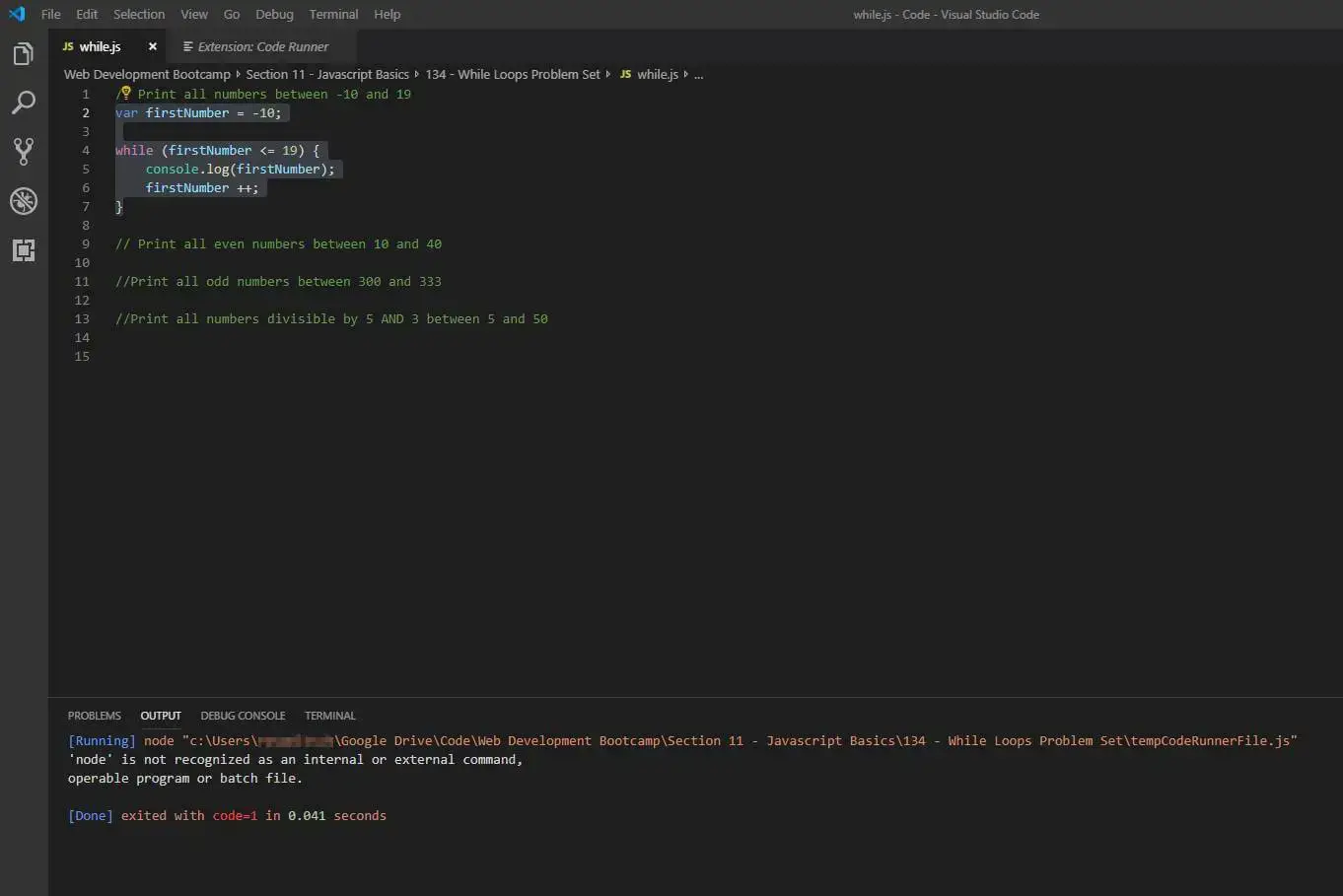Image resolution: width=1343 pixels, height=896 pixels.
Task: Open the Source Control view
Action: click(x=24, y=151)
